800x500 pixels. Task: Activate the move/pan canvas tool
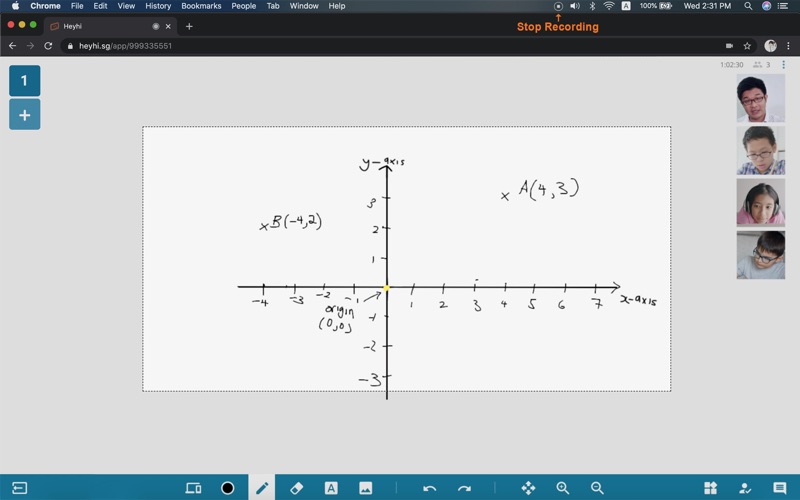(x=528, y=488)
